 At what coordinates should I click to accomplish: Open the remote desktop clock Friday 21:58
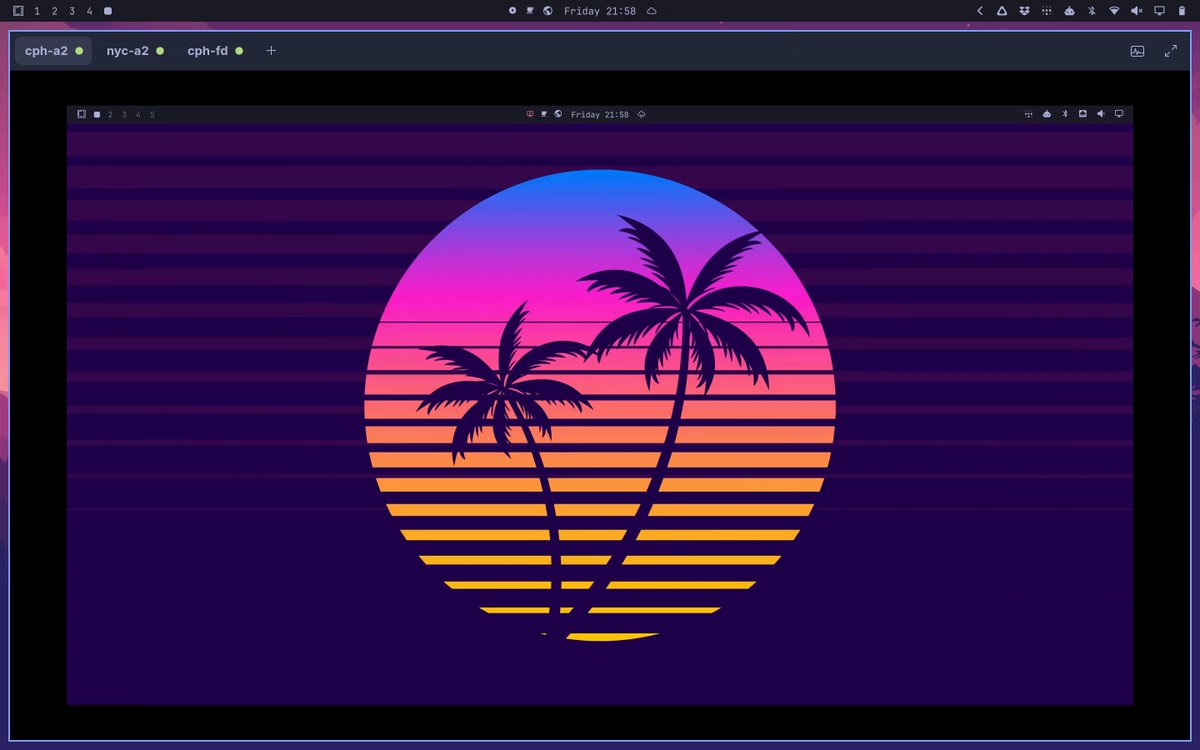pyautogui.click(x=600, y=114)
